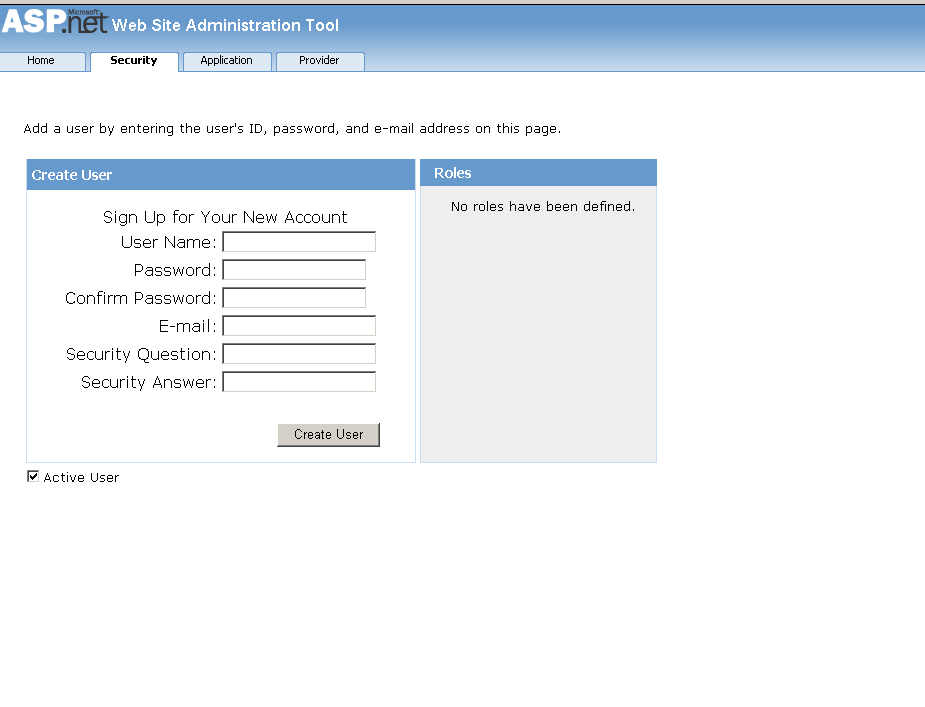Uncheck the Active User checkbox
The height and width of the screenshot is (707, 925).
(x=33, y=477)
